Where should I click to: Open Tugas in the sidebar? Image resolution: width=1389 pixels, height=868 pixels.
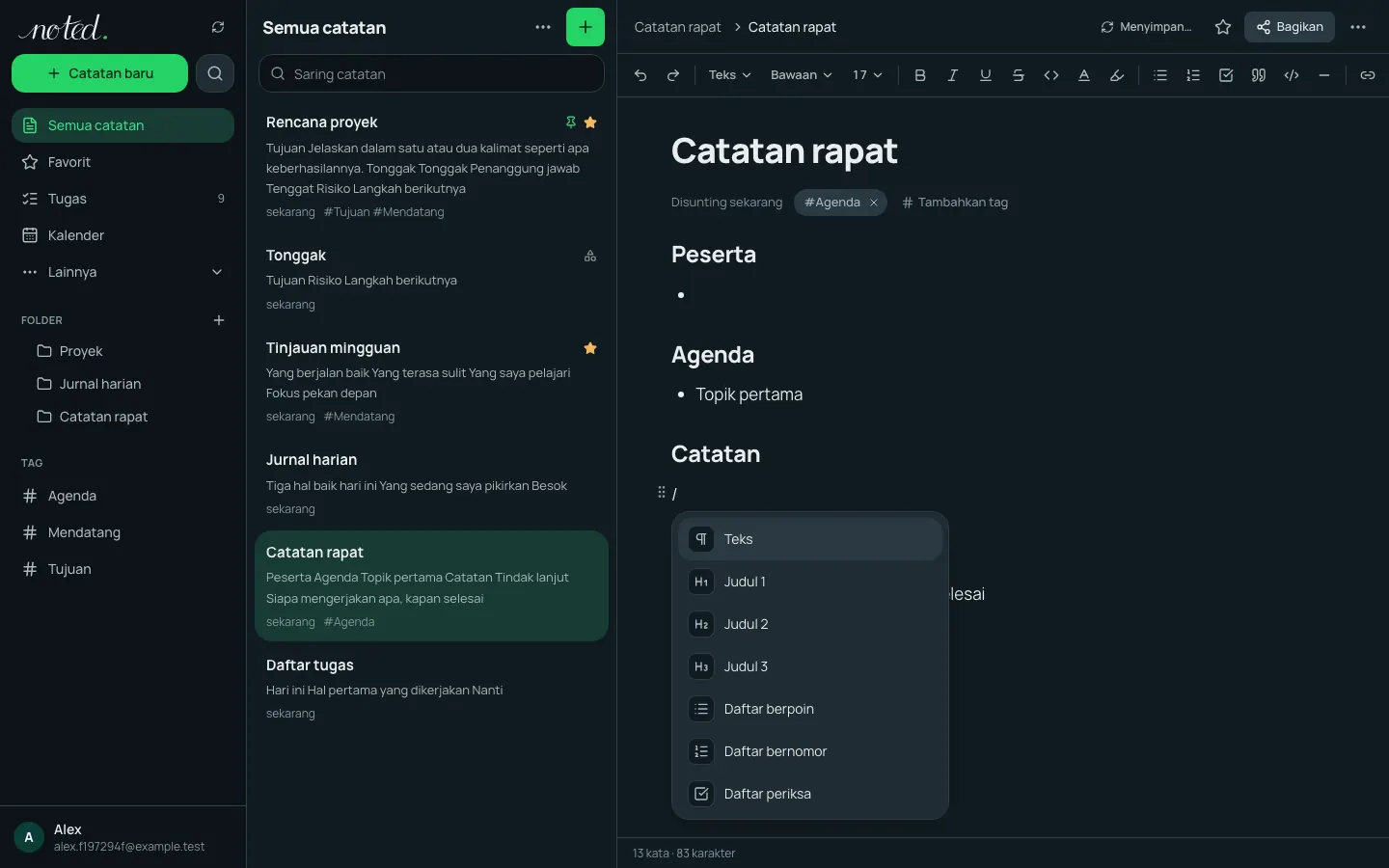(123, 199)
